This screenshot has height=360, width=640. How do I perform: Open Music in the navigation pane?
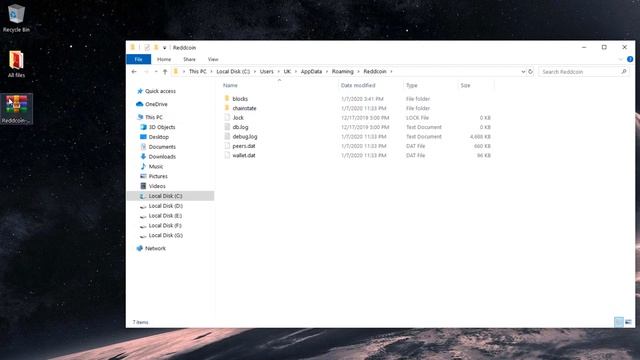point(156,166)
